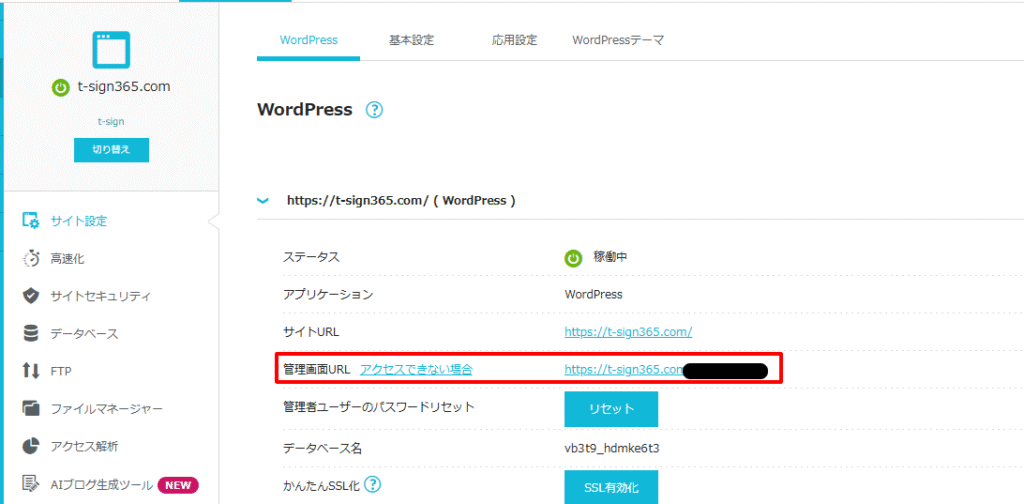
Task: Click the 切り替え button
Action: pyautogui.click(x=111, y=150)
